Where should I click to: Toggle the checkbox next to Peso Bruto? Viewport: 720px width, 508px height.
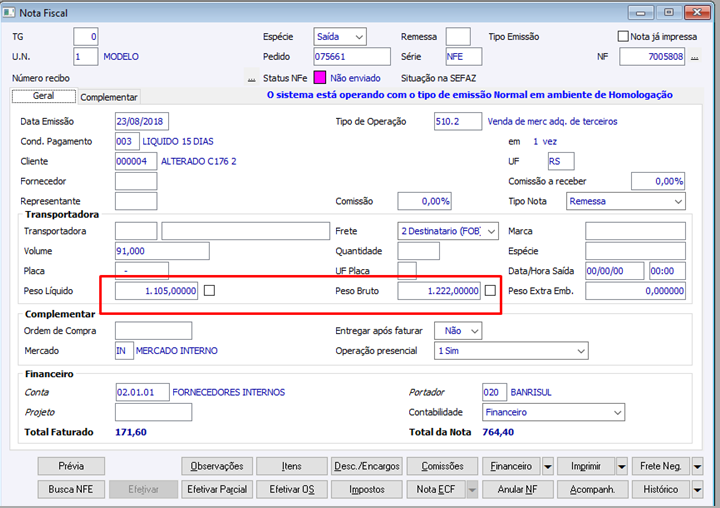tap(490, 290)
